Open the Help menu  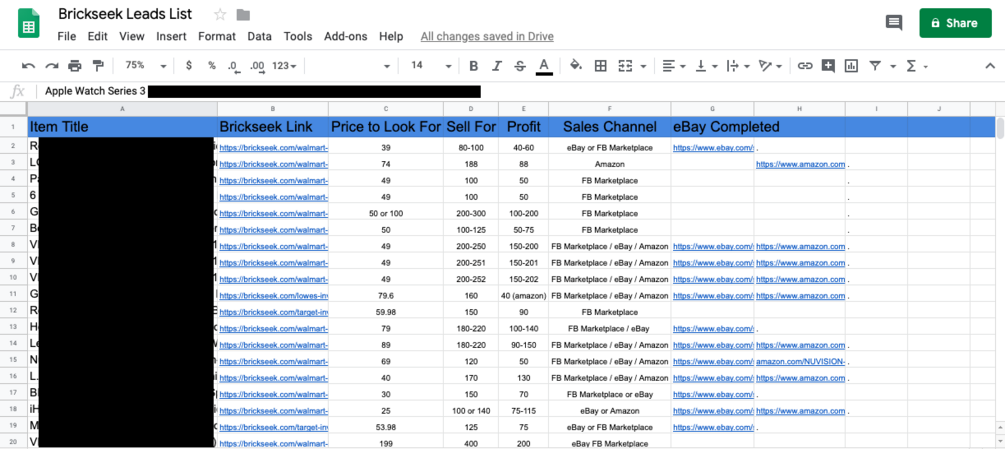[391, 37]
